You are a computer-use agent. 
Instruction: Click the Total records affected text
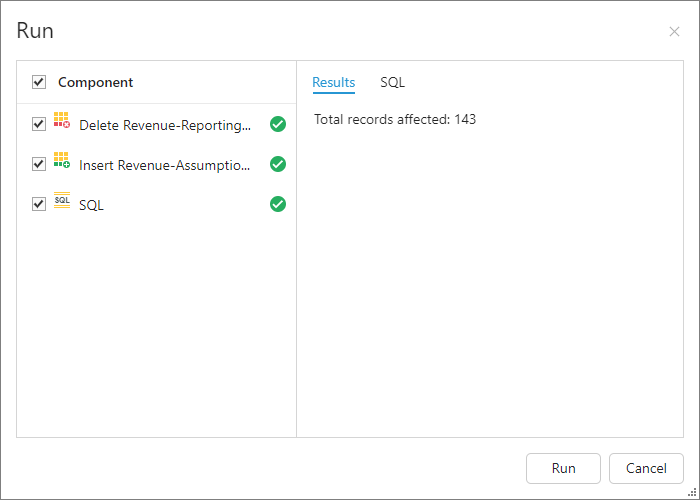click(395, 120)
